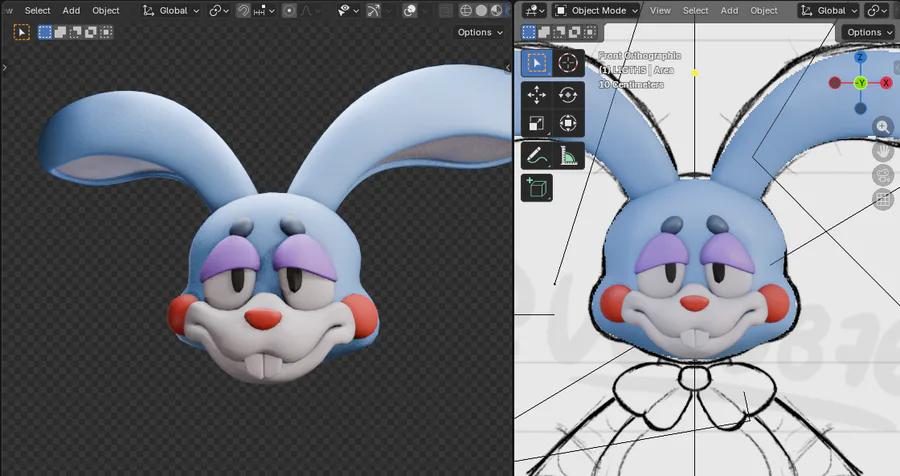Open proportional falloff dropdown in left viewport
Viewport: 900px width, 476px height.
coord(310,10)
